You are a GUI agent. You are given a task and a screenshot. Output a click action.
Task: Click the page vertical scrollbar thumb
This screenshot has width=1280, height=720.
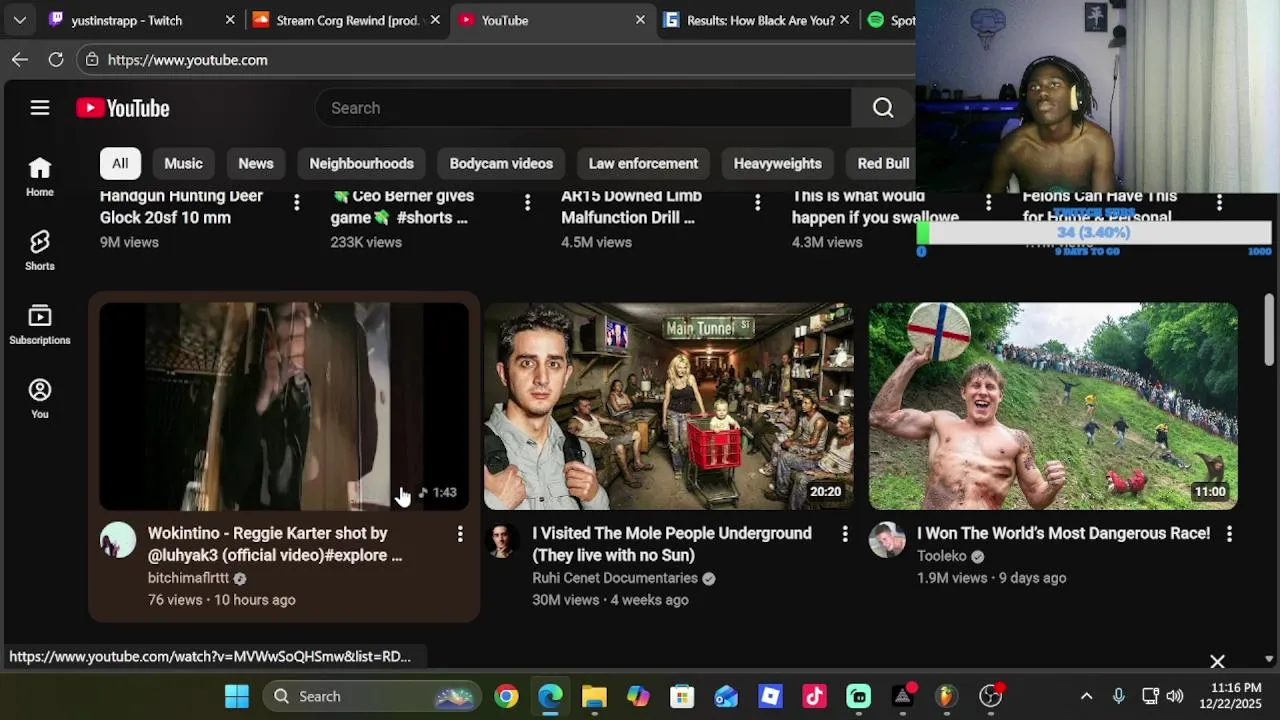pyautogui.click(x=1268, y=330)
